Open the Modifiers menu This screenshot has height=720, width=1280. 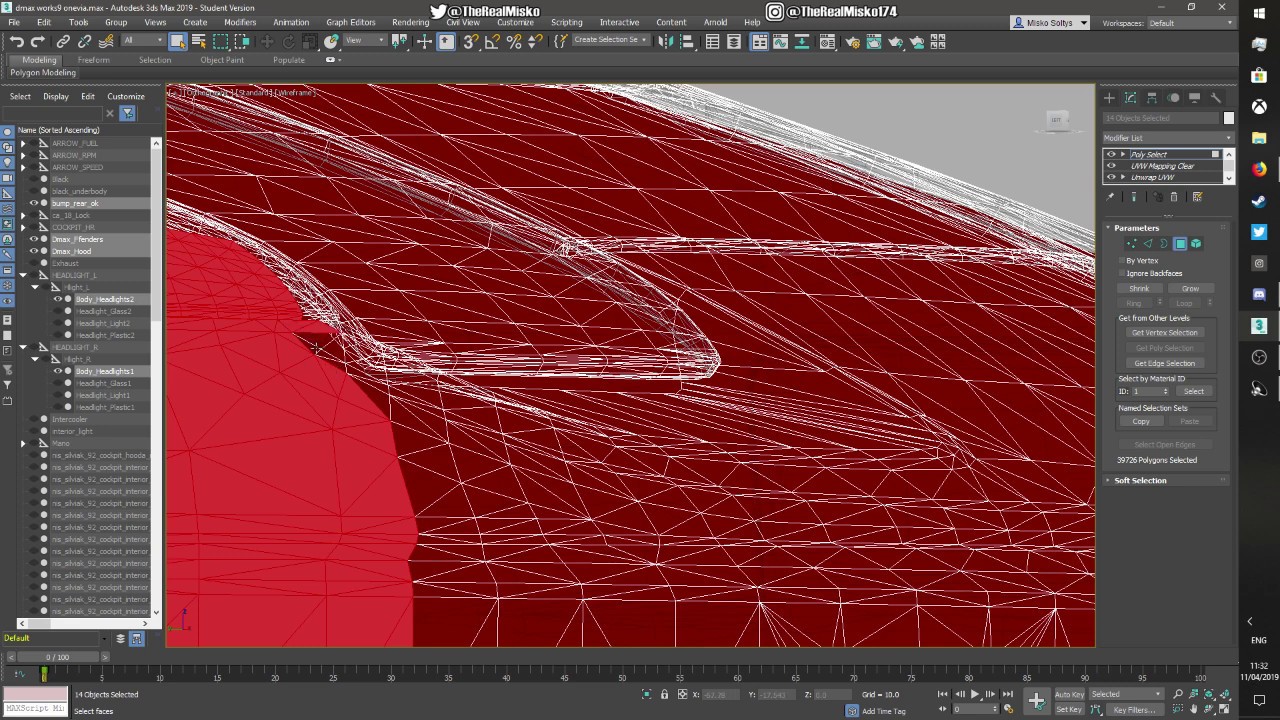(240, 22)
